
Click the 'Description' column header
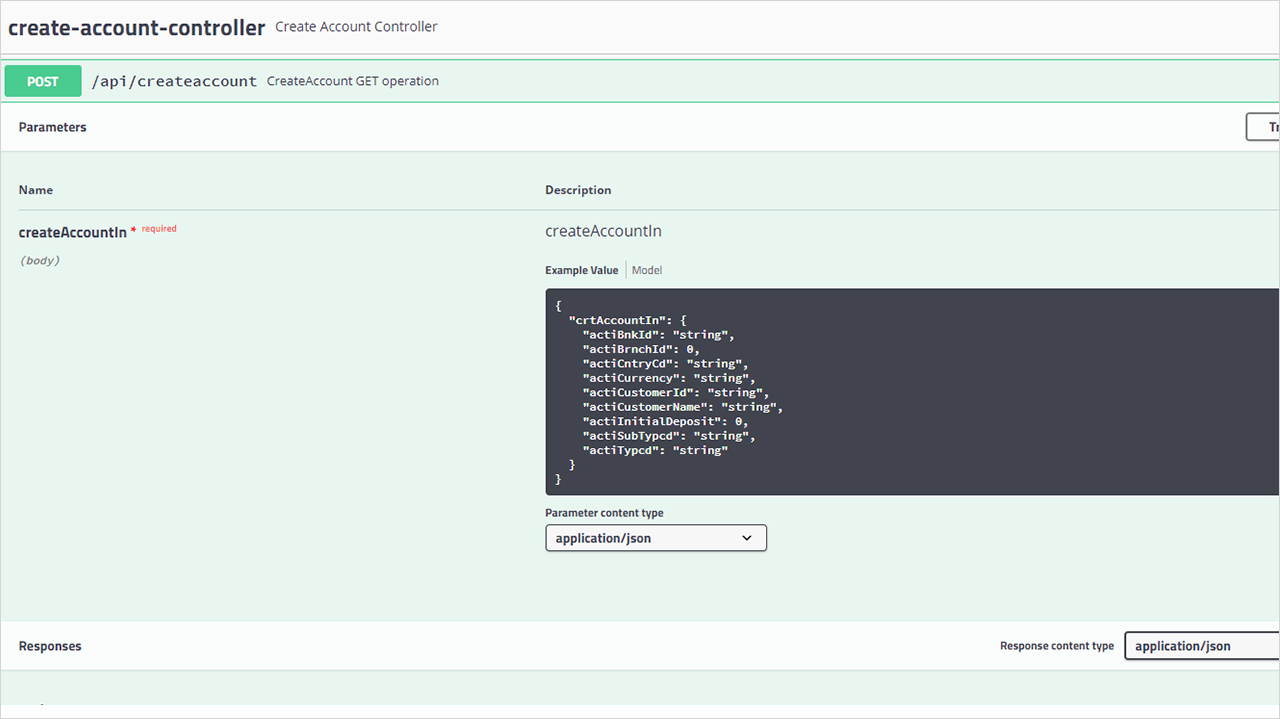[578, 190]
